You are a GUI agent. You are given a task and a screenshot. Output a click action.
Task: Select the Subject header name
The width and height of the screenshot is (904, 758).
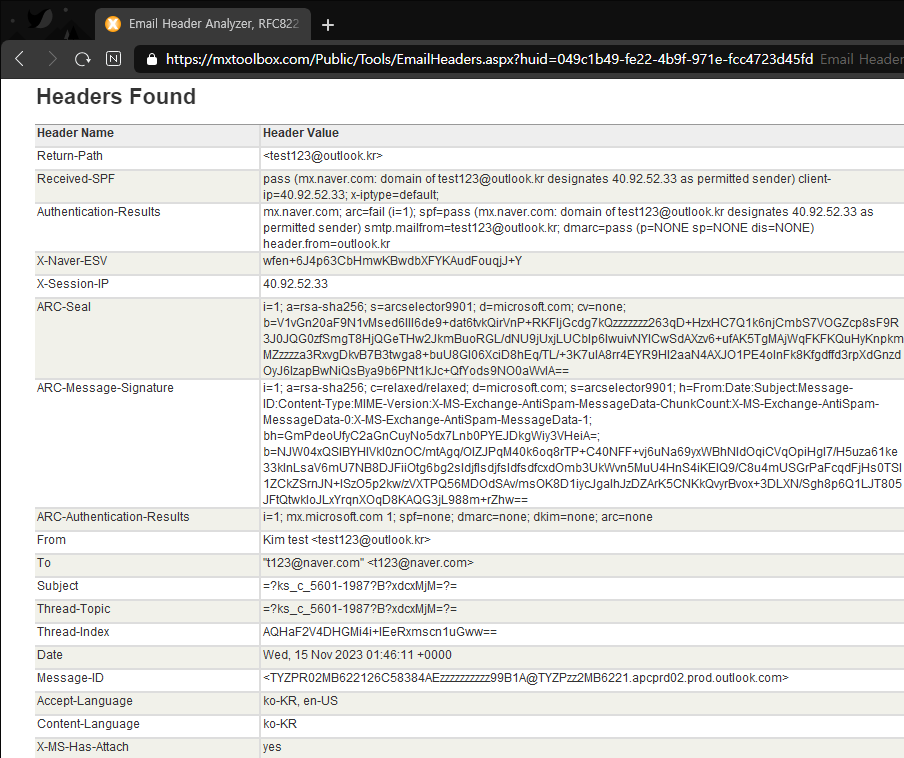tap(58, 586)
